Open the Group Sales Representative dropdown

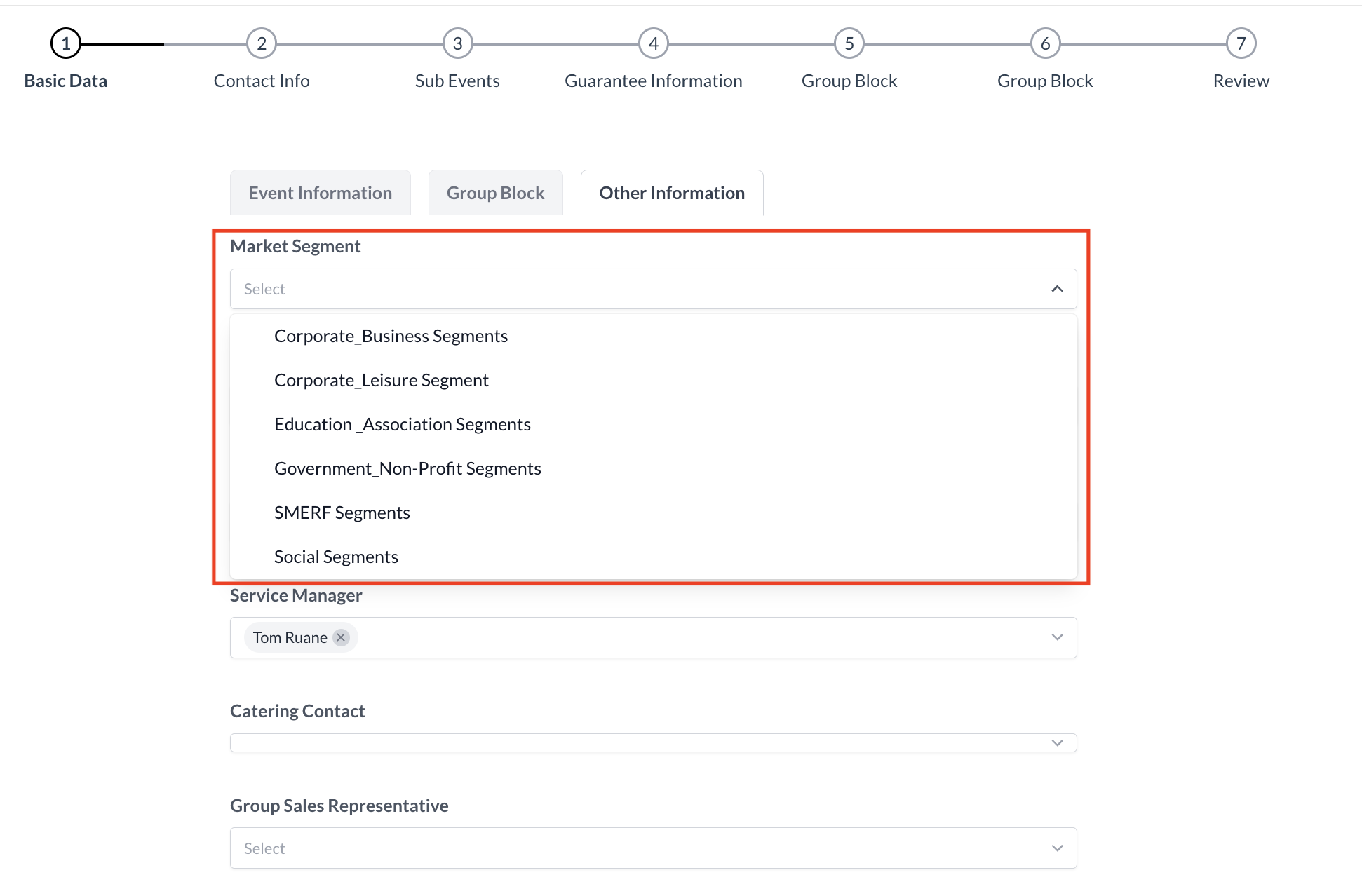(1057, 848)
